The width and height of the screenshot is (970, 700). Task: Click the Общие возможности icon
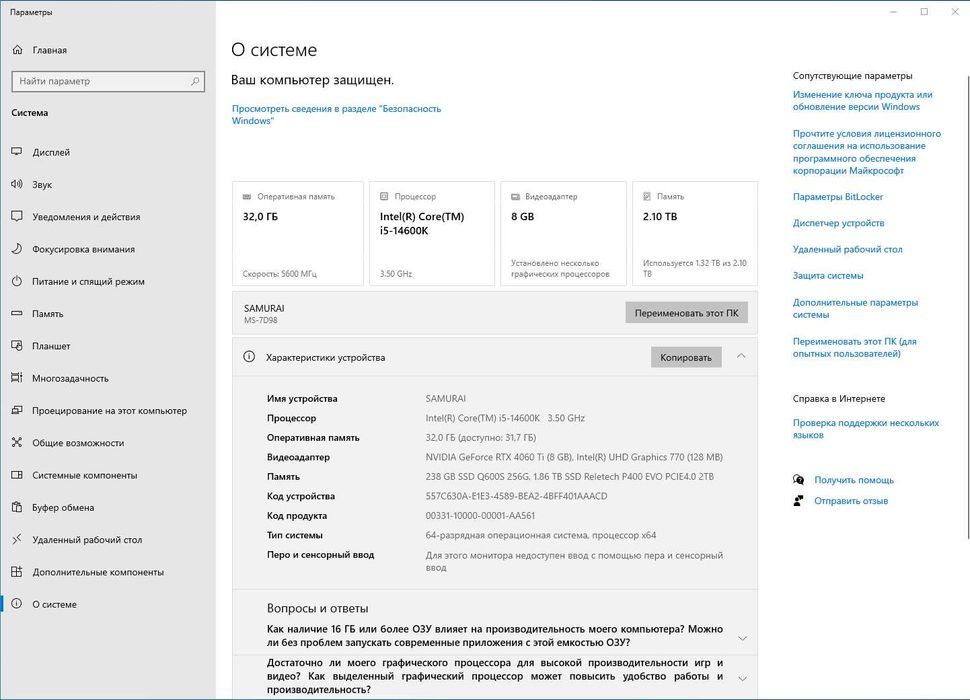pyautogui.click(x=17, y=442)
